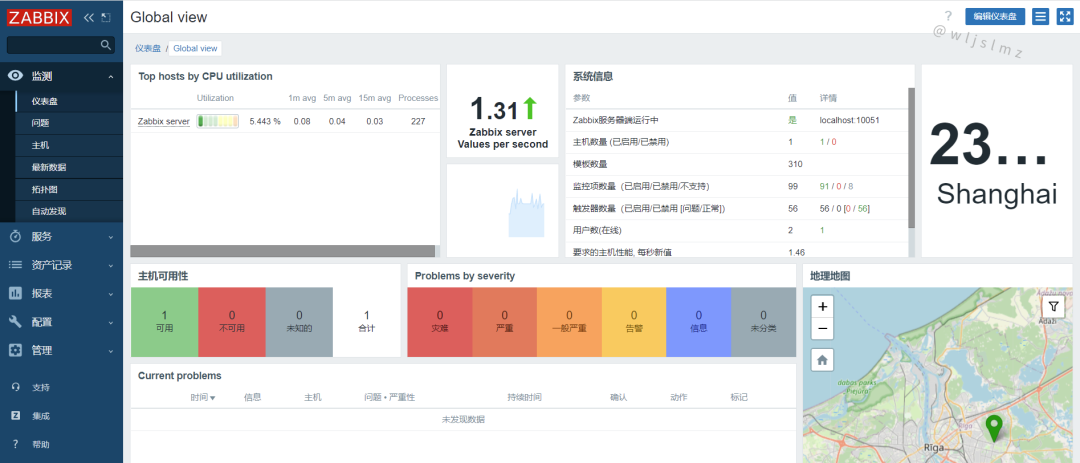Sort problems by 时间 column
Viewport: 1080px width, 463px height.
tap(203, 398)
